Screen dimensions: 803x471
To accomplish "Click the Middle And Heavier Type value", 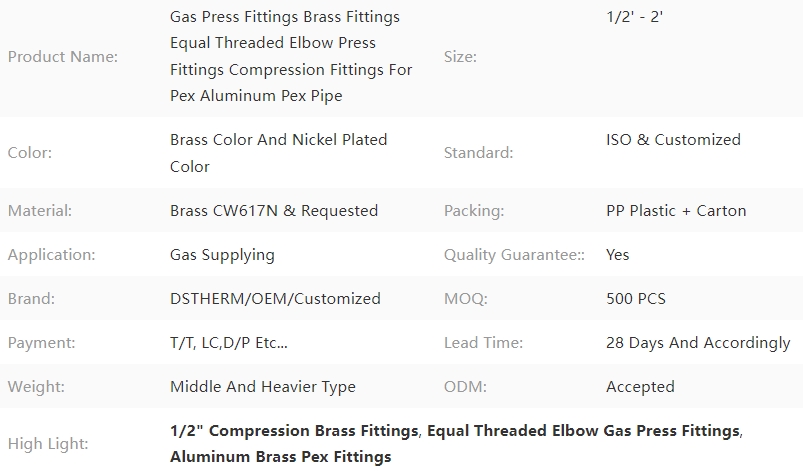I will [263, 387].
